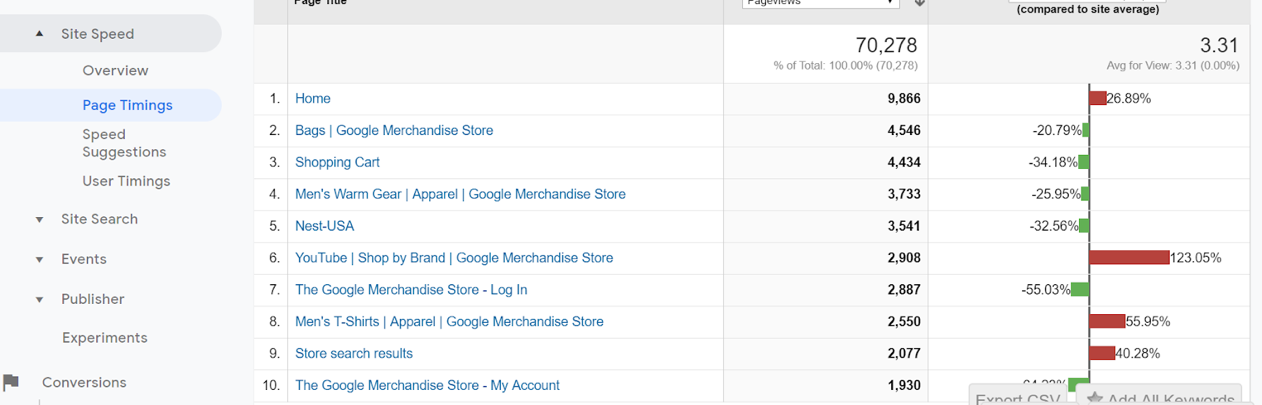
Task: Open the Pageviews metric dropdown
Action: click(820, 3)
